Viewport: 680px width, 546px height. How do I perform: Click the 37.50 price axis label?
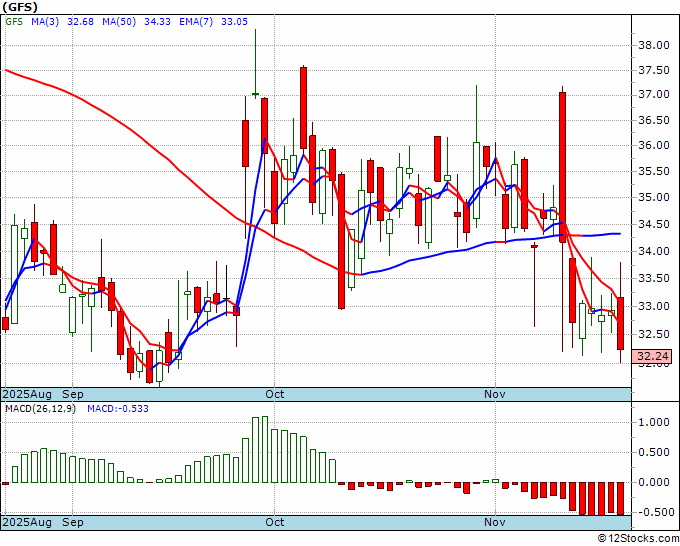[x=656, y=71]
